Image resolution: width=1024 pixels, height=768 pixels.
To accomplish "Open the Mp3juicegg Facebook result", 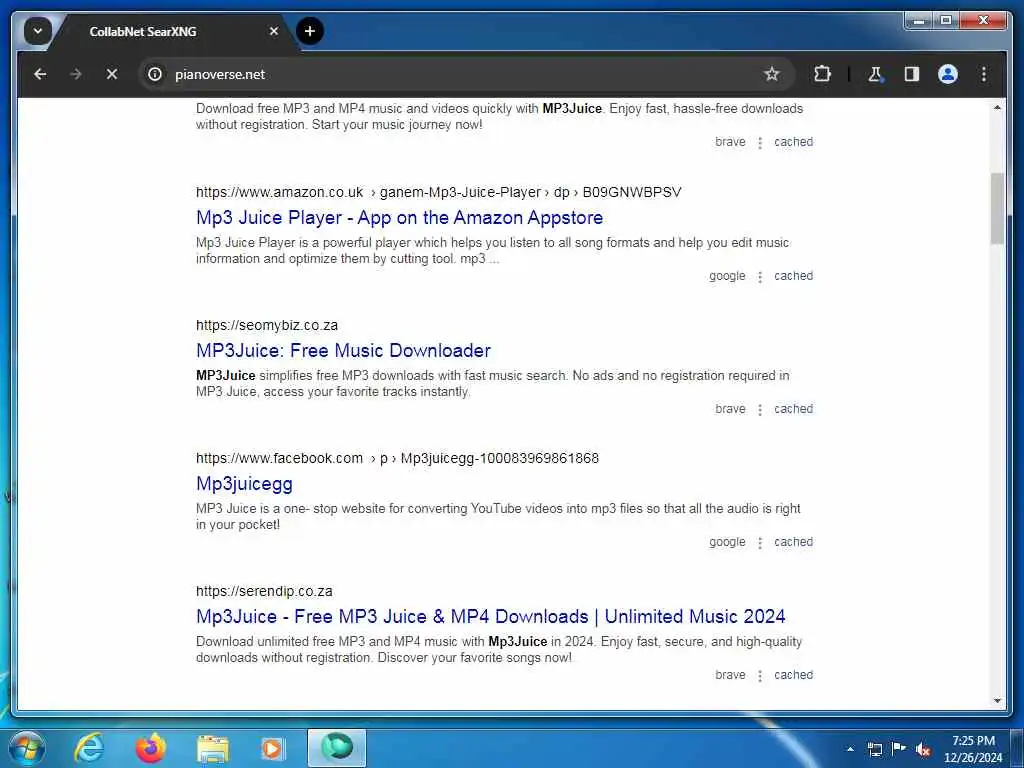I will coord(244,484).
